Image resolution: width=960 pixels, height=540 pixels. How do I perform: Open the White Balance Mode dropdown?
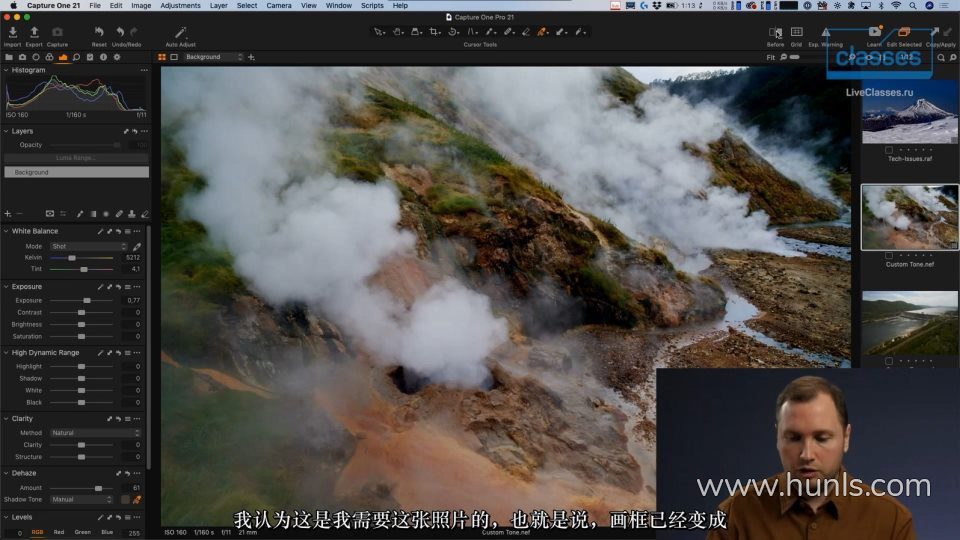89,246
